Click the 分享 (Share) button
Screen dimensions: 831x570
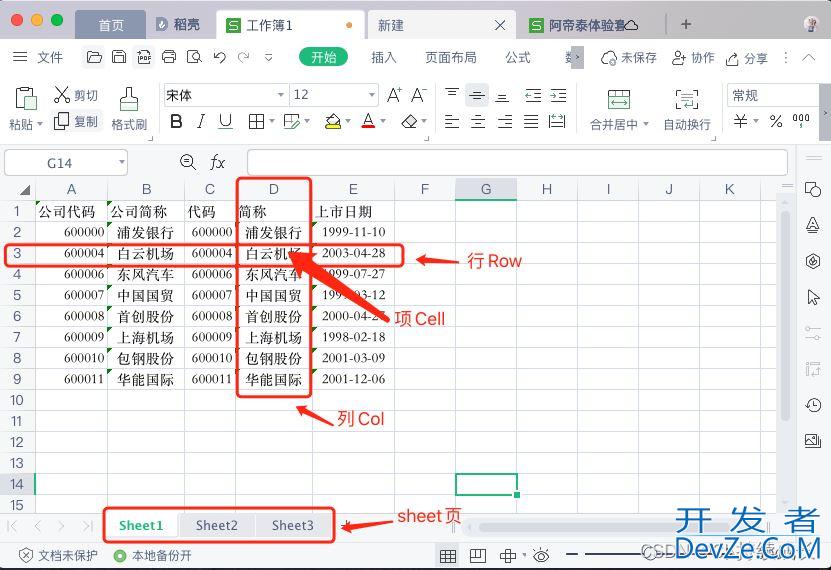(746, 57)
